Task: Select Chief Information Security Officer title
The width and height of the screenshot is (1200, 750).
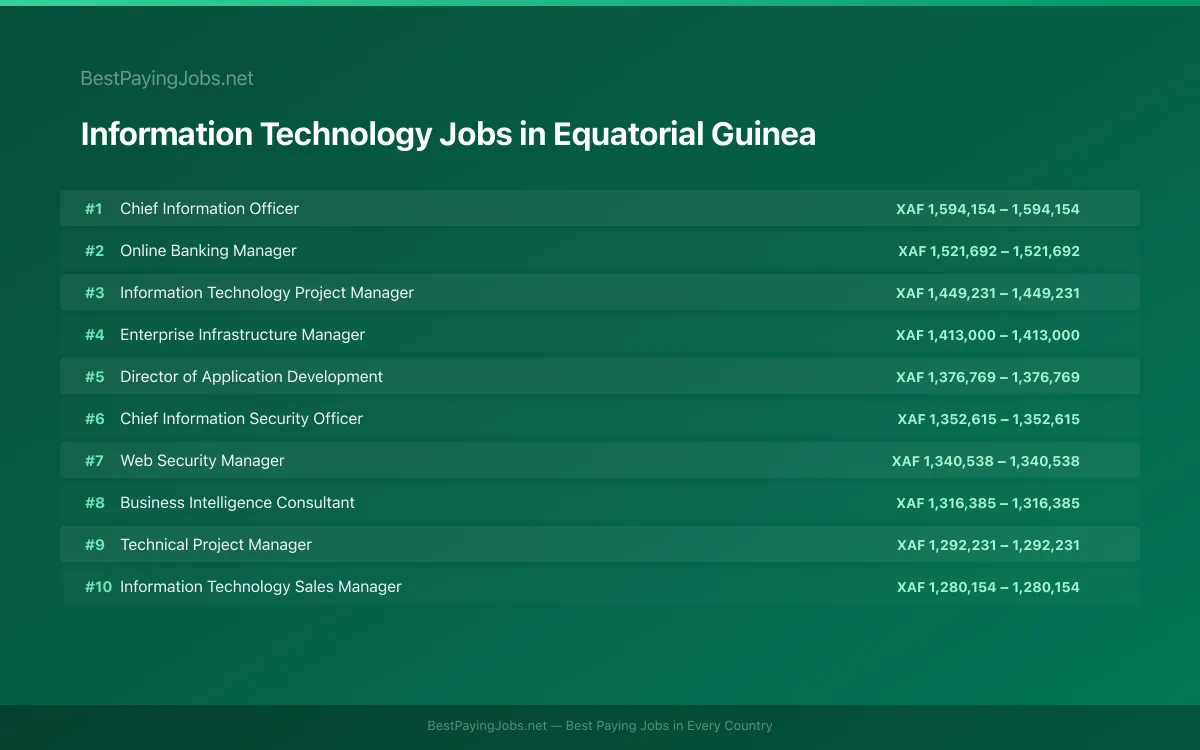Action: (x=241, y=418)
